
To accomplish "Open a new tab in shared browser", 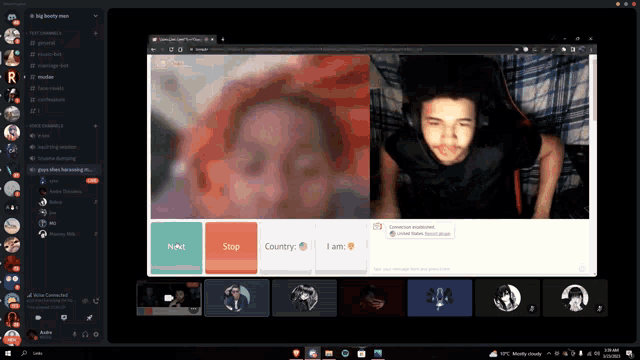I will 222,40.
